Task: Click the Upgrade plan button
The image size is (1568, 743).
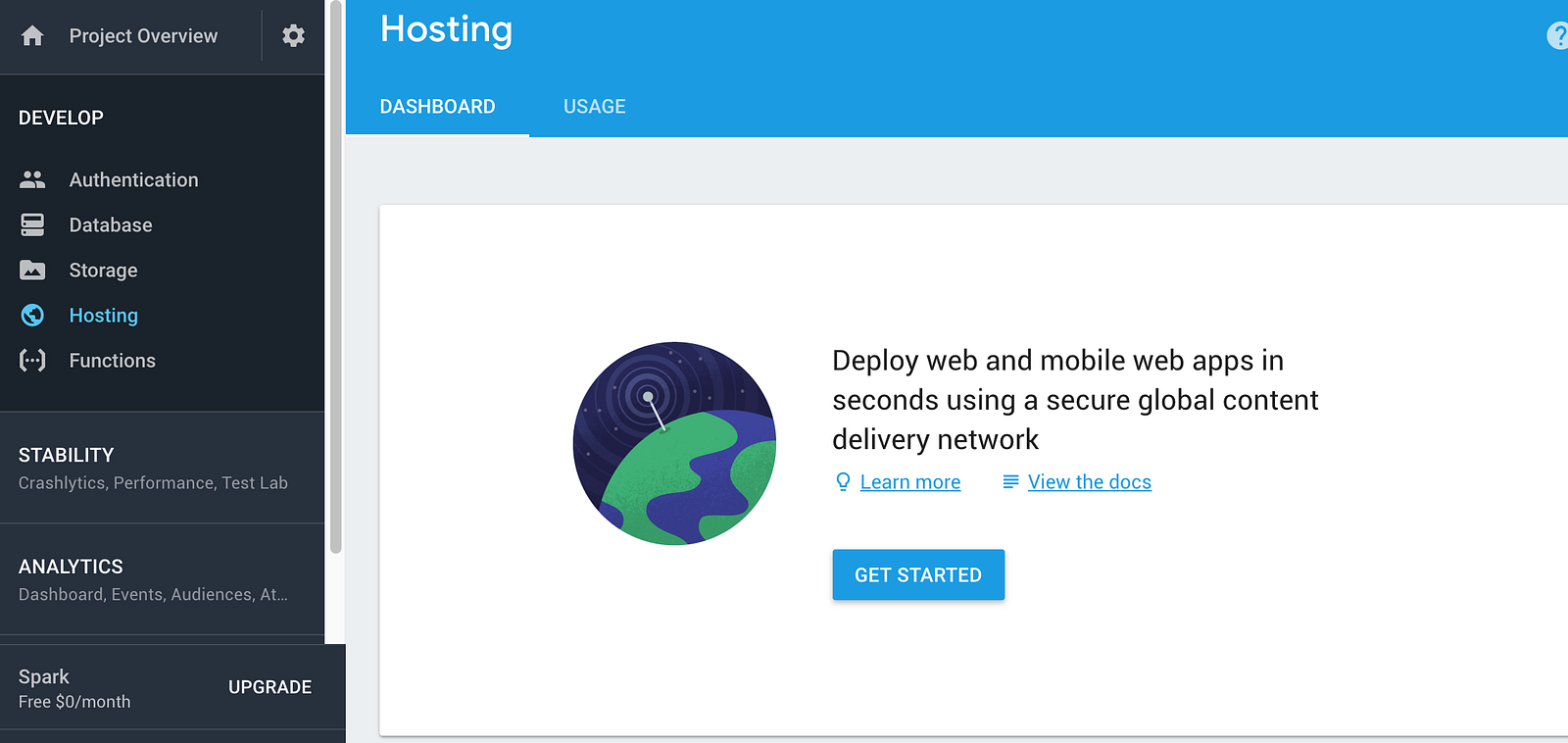Action: point(269,687)
